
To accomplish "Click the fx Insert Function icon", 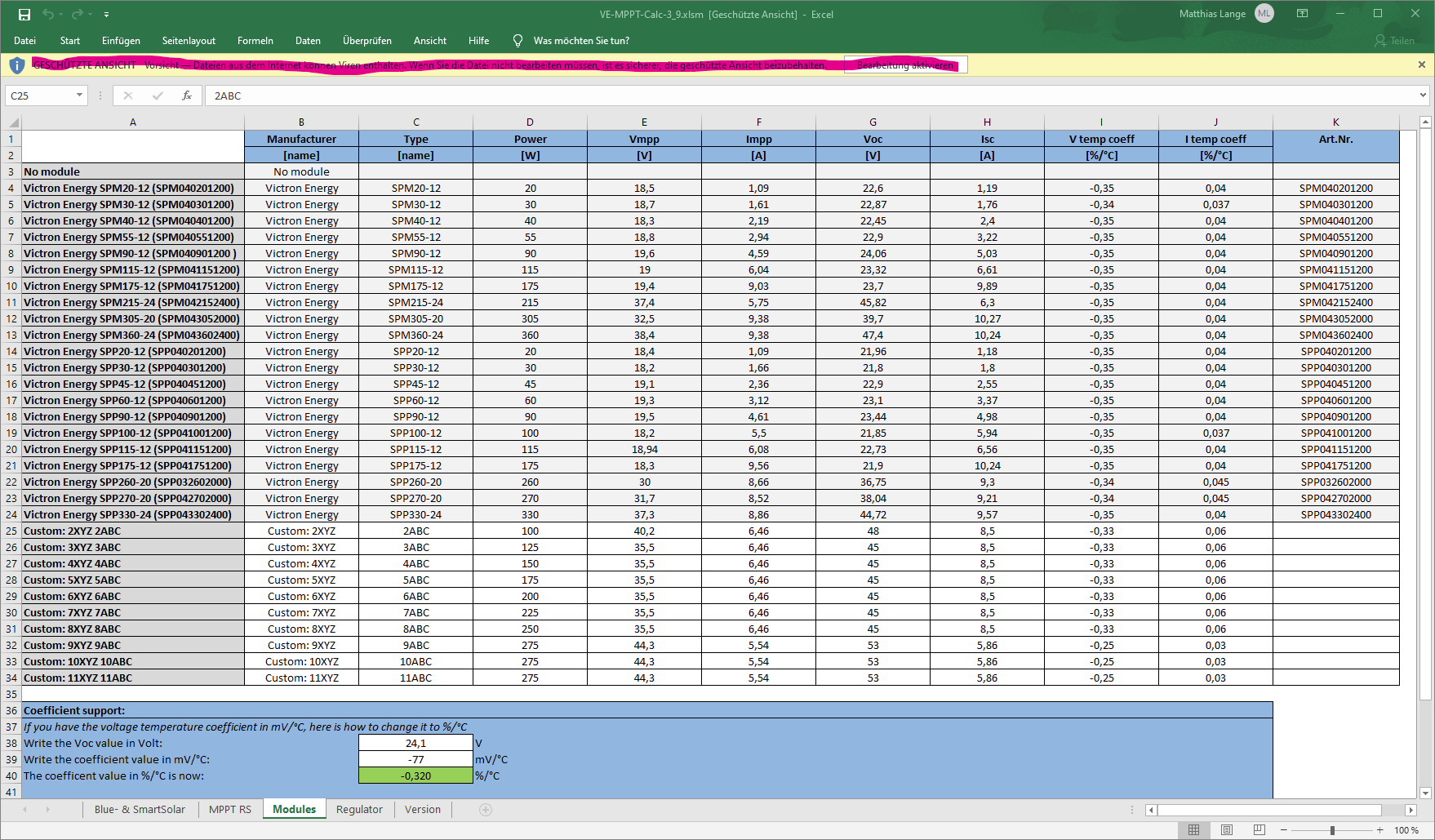I will pyautogui.click(x=187, y=96).
